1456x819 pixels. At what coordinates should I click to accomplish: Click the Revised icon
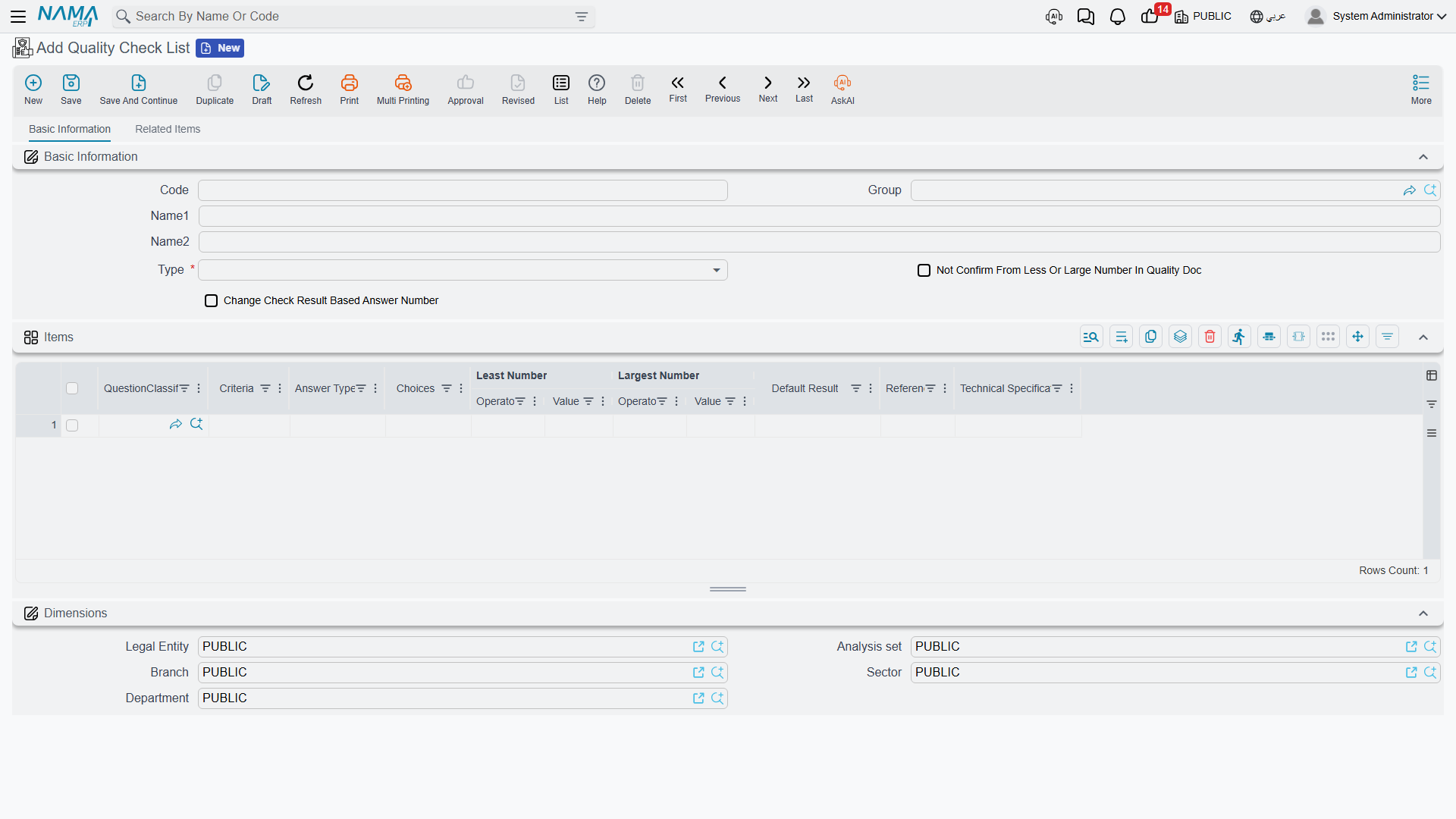tap(518, 89)
